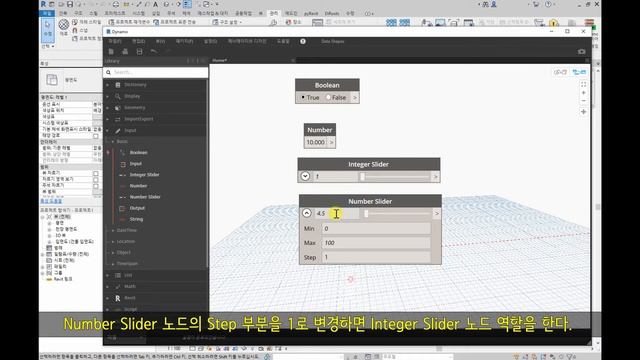Screen dimensions: 640x360
Task: Click the Min field of Number Slider
Action: coord(376,229)
